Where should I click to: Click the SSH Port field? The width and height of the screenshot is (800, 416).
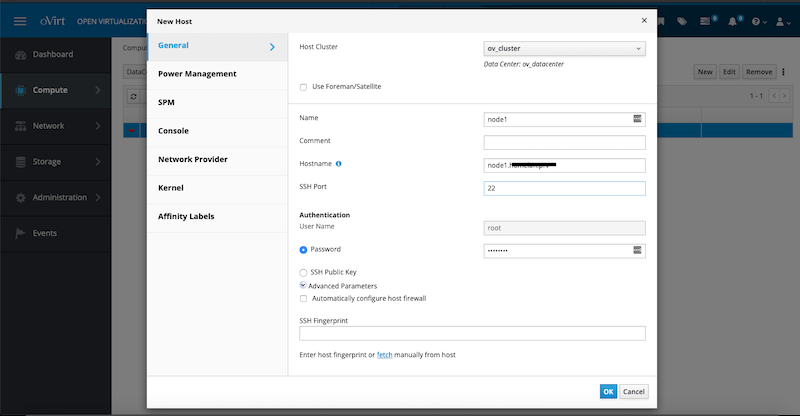click(x=564, y=188)
